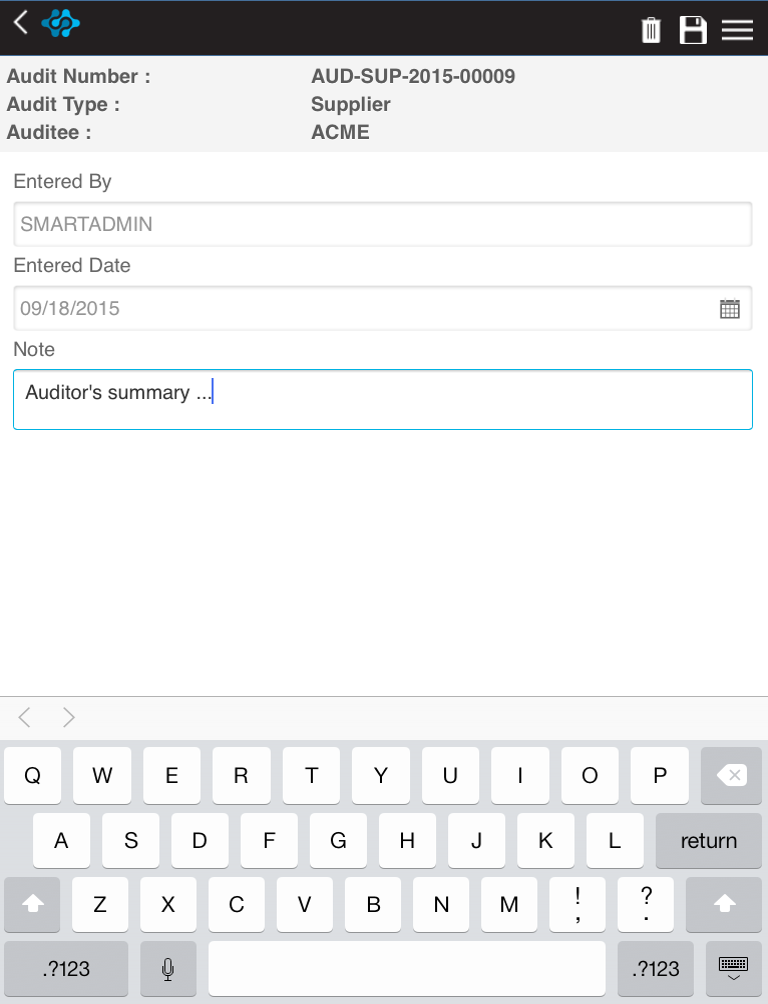Tap the exclamation/comma key
Image resolution: width=768 pixels, height=1004 pixels.
(578, 904)
